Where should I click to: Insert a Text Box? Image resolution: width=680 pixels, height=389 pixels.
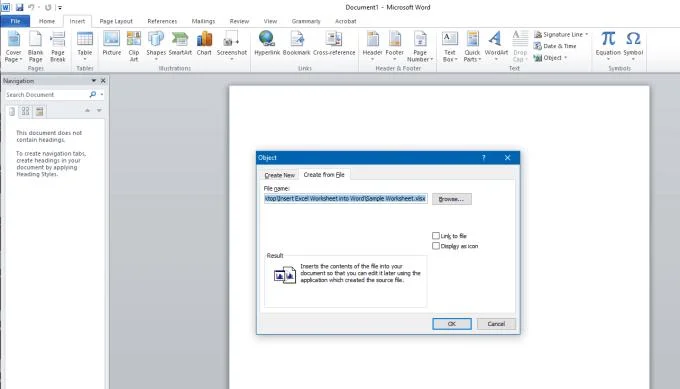pos(450,47)
